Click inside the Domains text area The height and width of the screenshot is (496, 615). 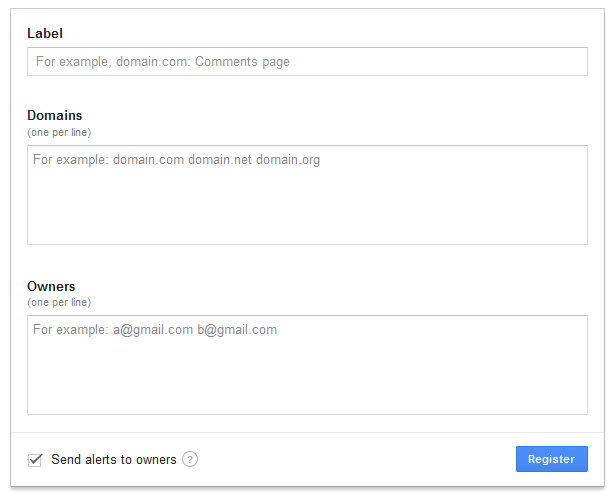coord(307,195)
